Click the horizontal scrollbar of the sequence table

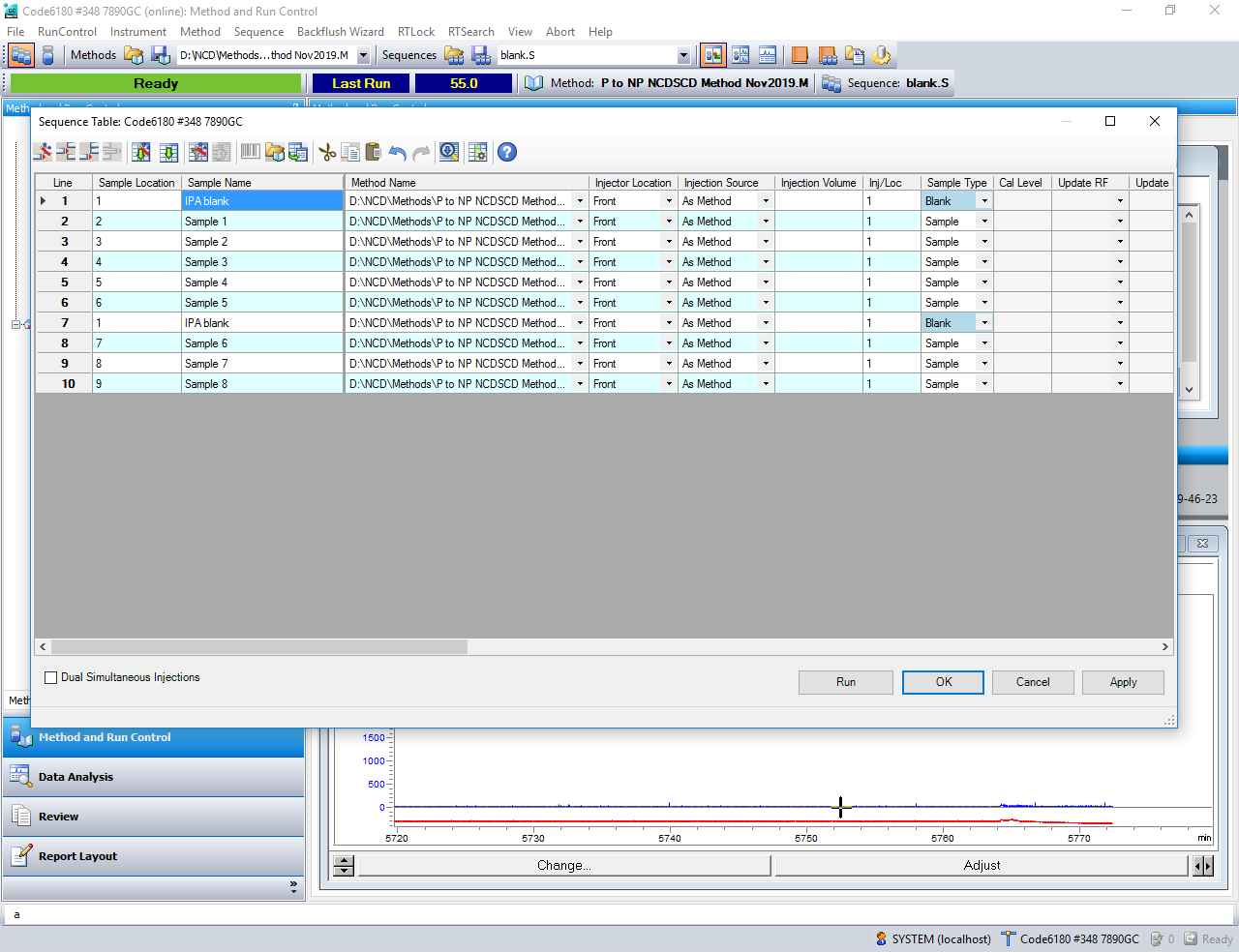point(259,646)
